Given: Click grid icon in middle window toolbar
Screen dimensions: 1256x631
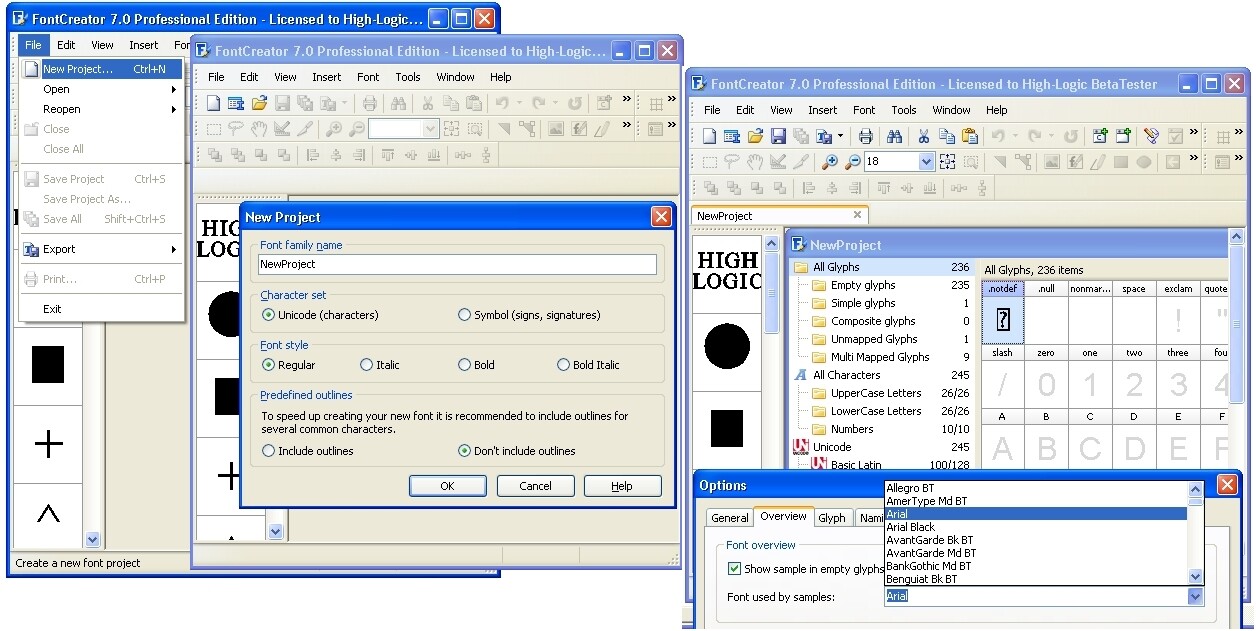Looking at the screenshot, I should click(656, 103).
